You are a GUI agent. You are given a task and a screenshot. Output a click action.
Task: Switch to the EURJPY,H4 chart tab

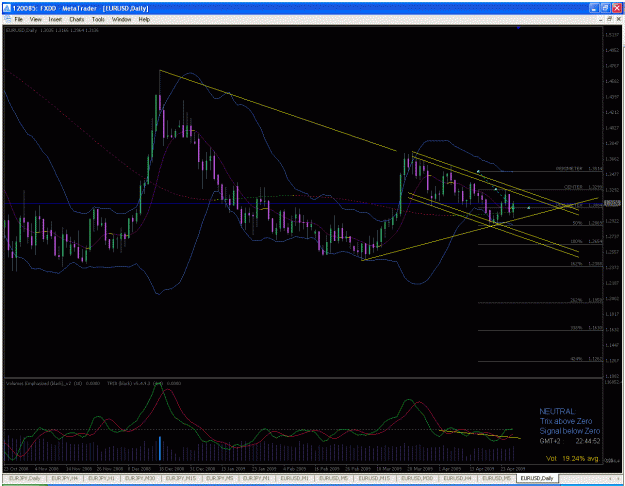click(x=65, y=478)
